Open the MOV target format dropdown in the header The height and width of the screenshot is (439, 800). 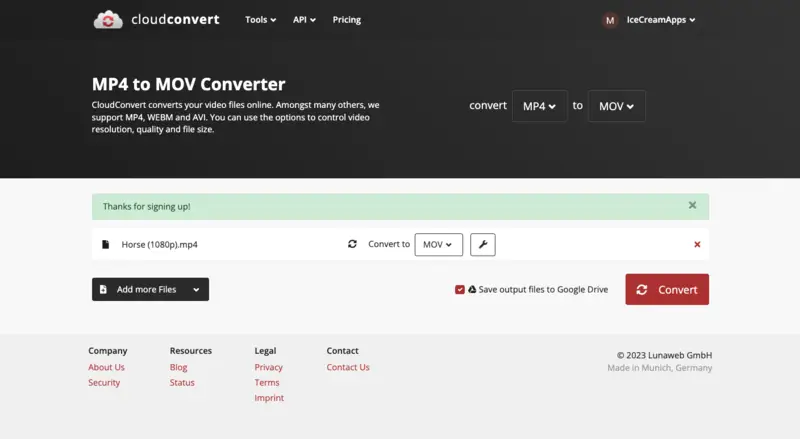[x=616, y=106]
